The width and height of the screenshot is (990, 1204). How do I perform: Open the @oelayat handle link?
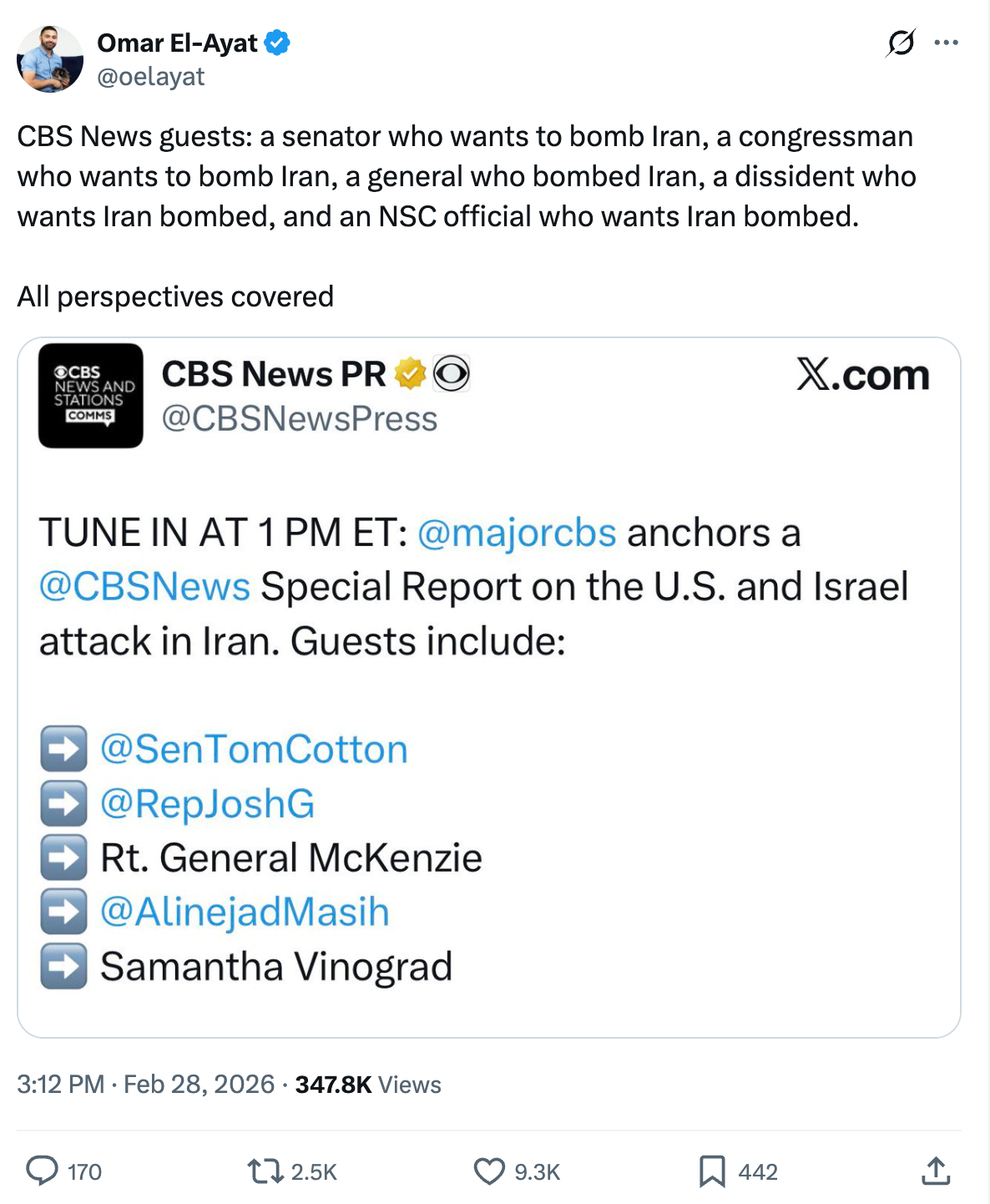[x=151, y=77]
